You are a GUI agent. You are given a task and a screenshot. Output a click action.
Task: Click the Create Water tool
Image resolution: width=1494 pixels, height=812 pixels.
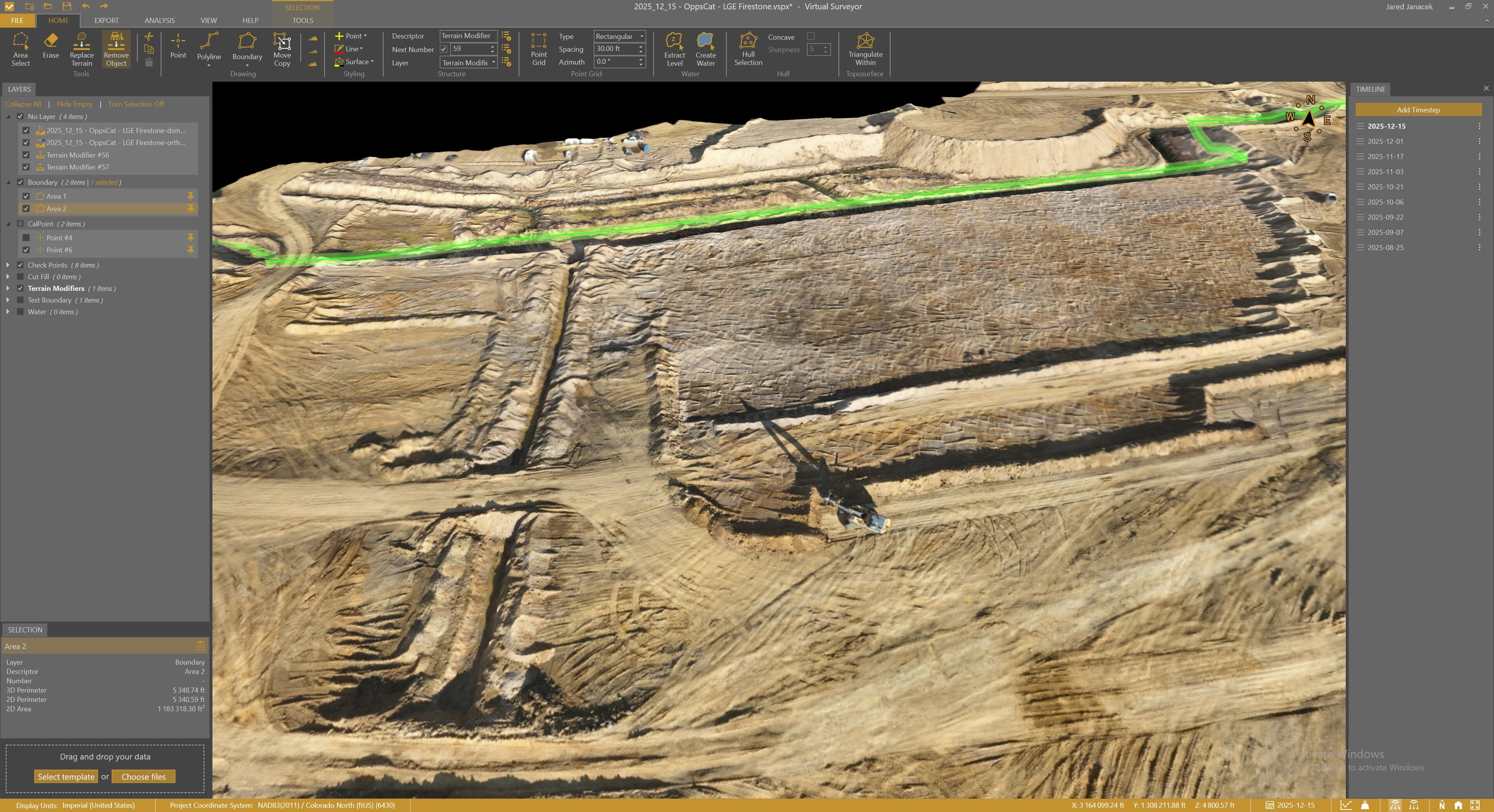(706, 49)
